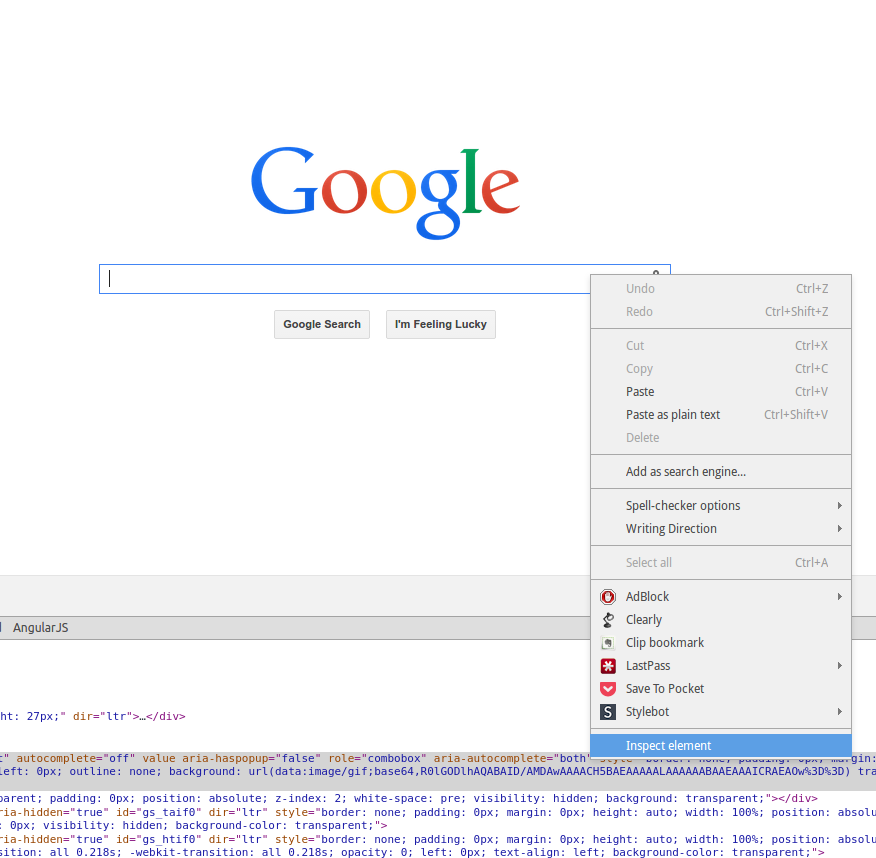Click the Clearly lamp icon
Image resolution: width=876 pixels, height=858 pixels.
[x=608, y=619]
